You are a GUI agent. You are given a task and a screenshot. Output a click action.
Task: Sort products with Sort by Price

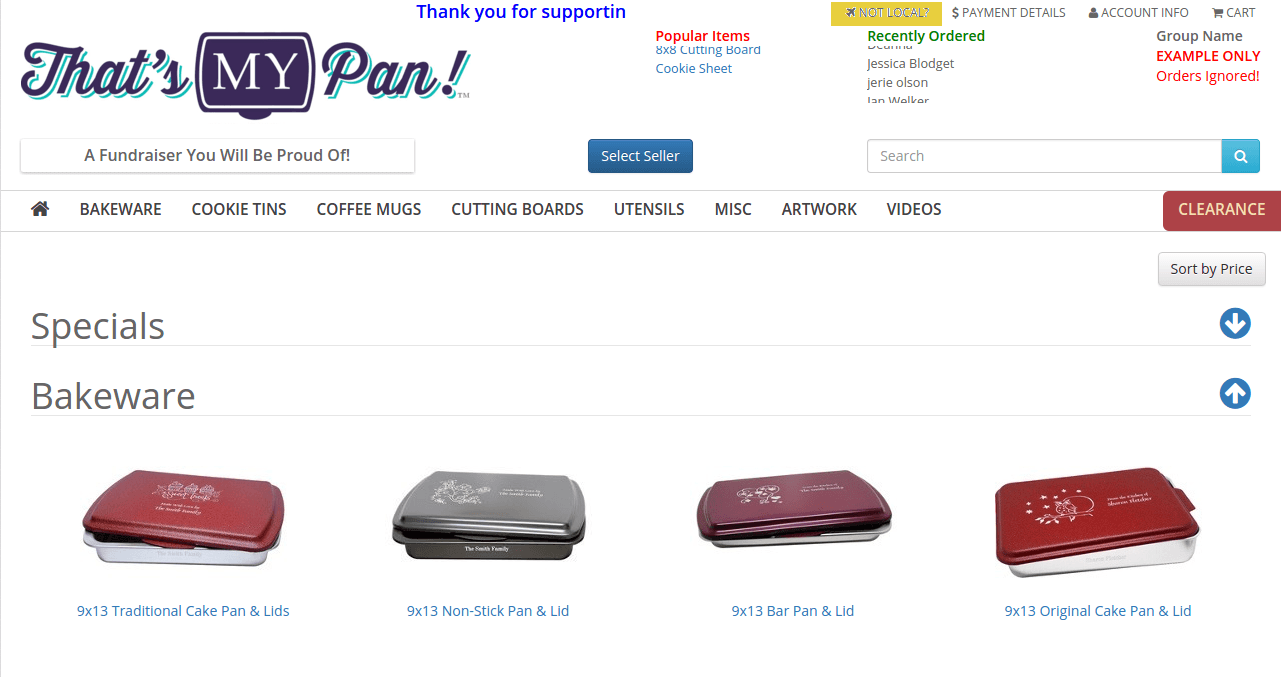1211,269
